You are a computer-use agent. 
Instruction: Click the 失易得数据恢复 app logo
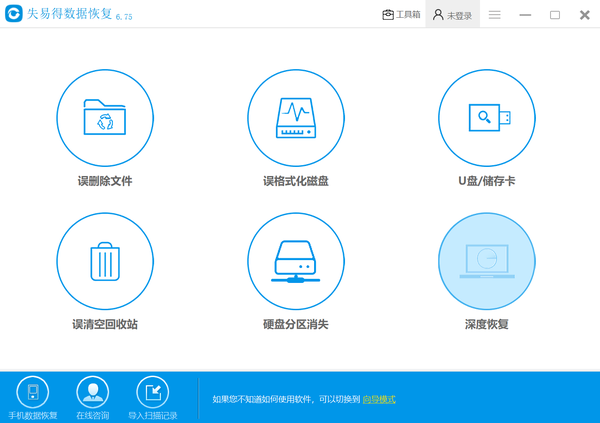coord(14,13)
